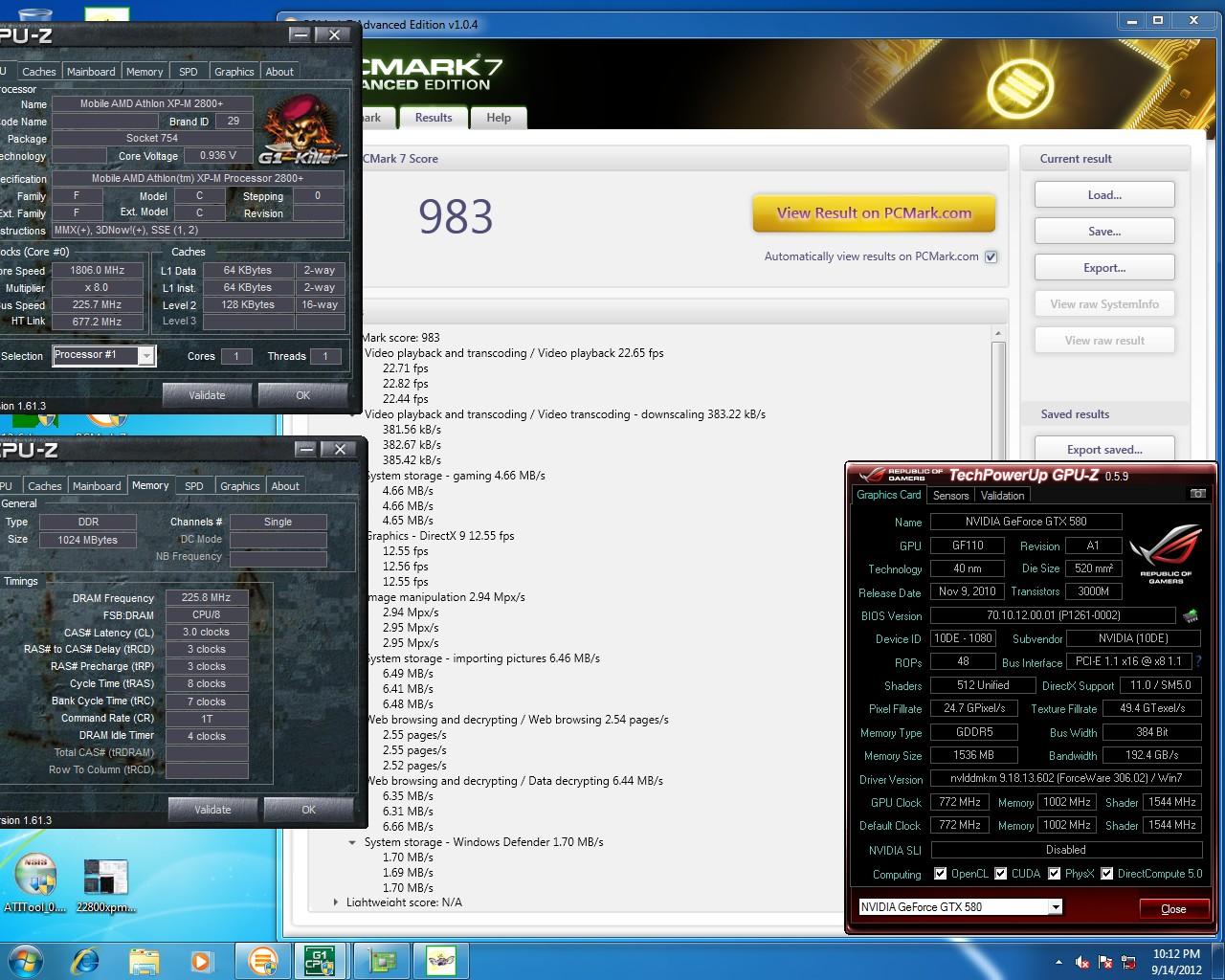Open the Validation tab in GPU-Z
Viewport: 1225px width, 980px height.
point(1002,496)
